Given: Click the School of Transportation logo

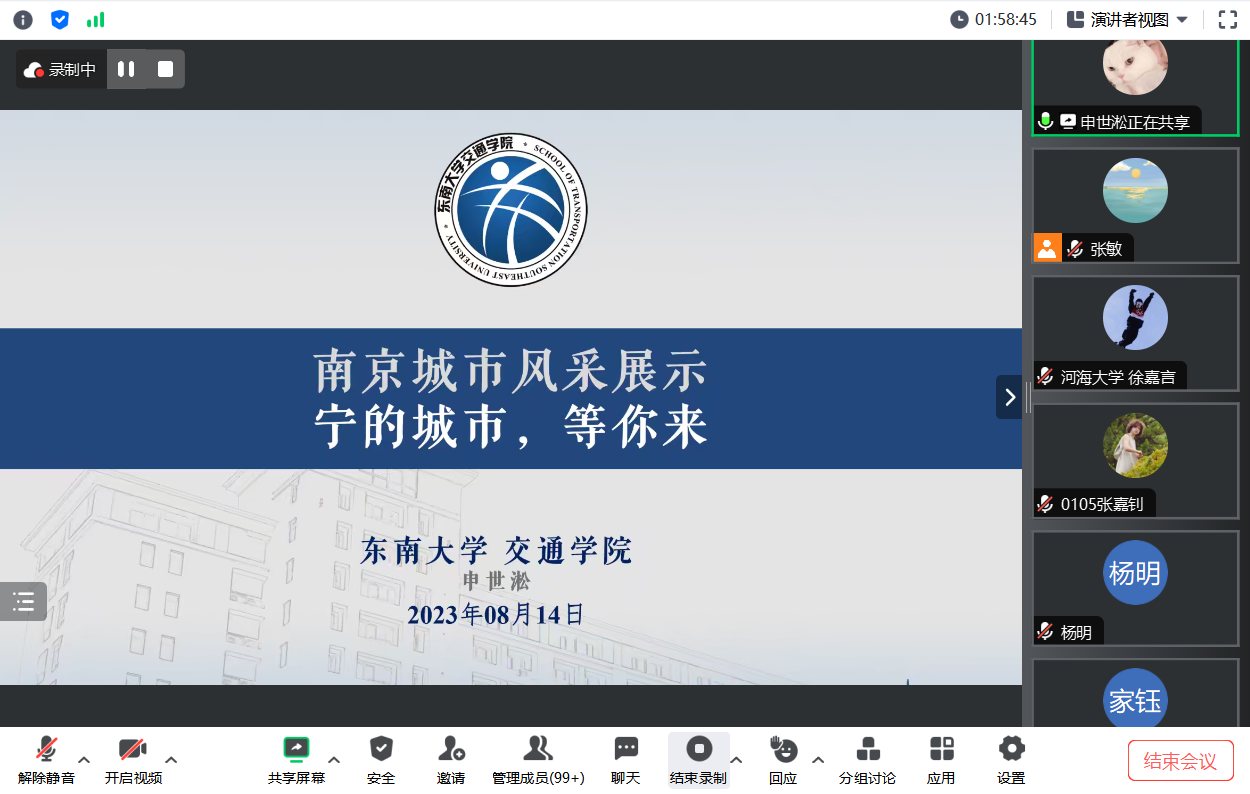Looking at the screenshot, I should (x=511, y=210).
